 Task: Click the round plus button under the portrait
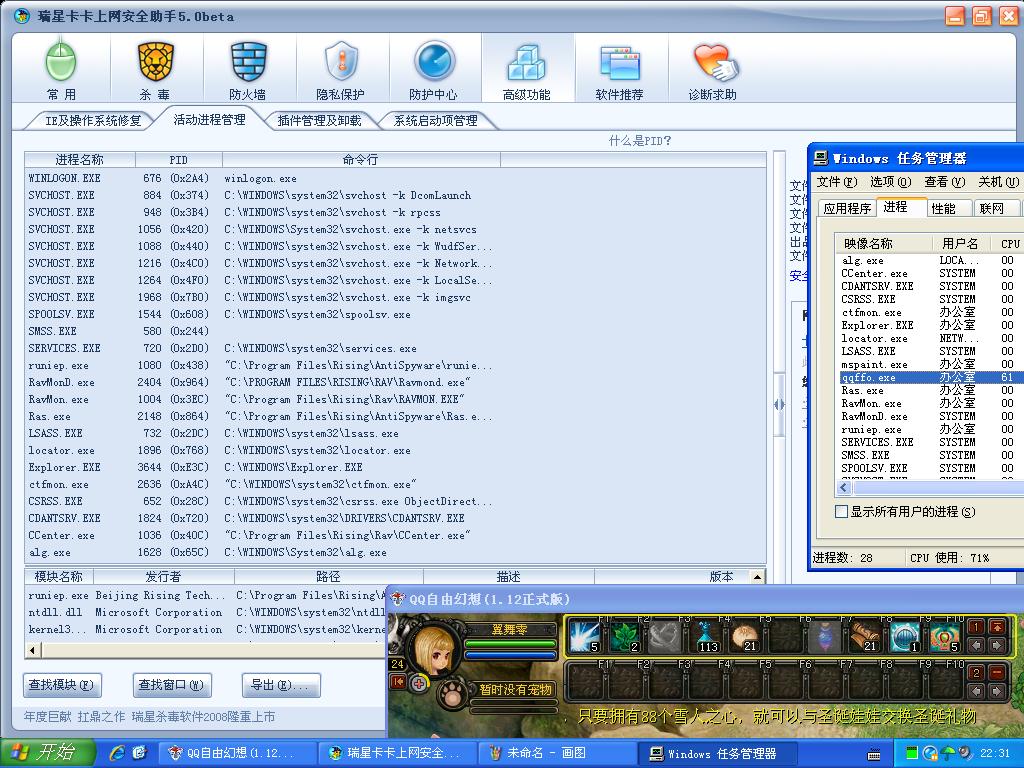(x=419, y=683)
